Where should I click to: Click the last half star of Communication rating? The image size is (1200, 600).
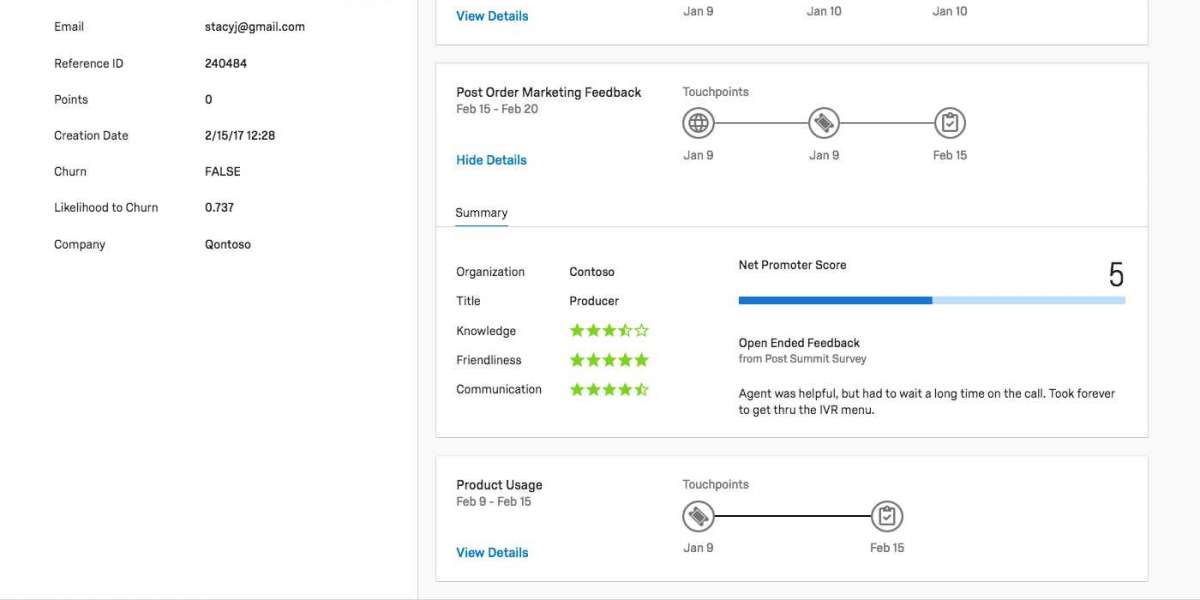pos(642,389)
